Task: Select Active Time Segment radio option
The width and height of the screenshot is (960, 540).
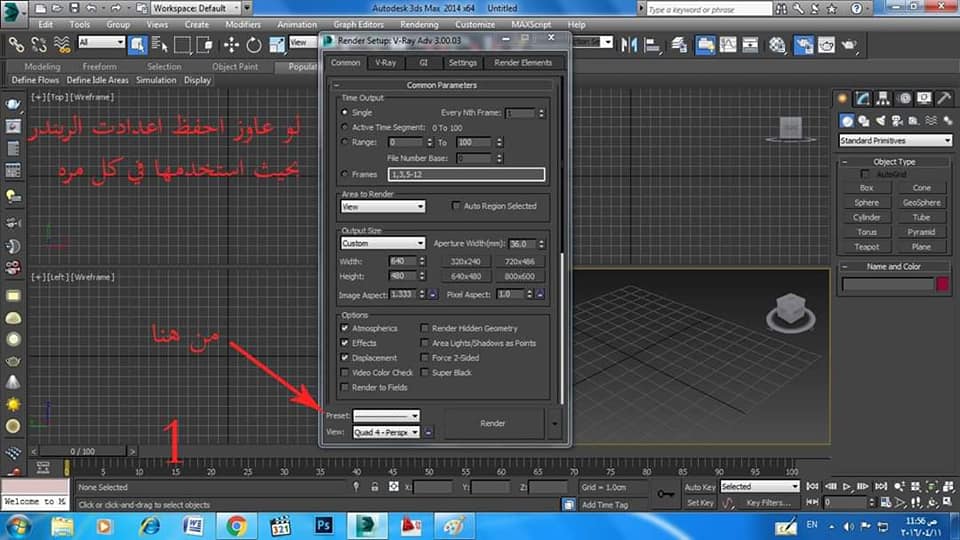Action: 344,127
